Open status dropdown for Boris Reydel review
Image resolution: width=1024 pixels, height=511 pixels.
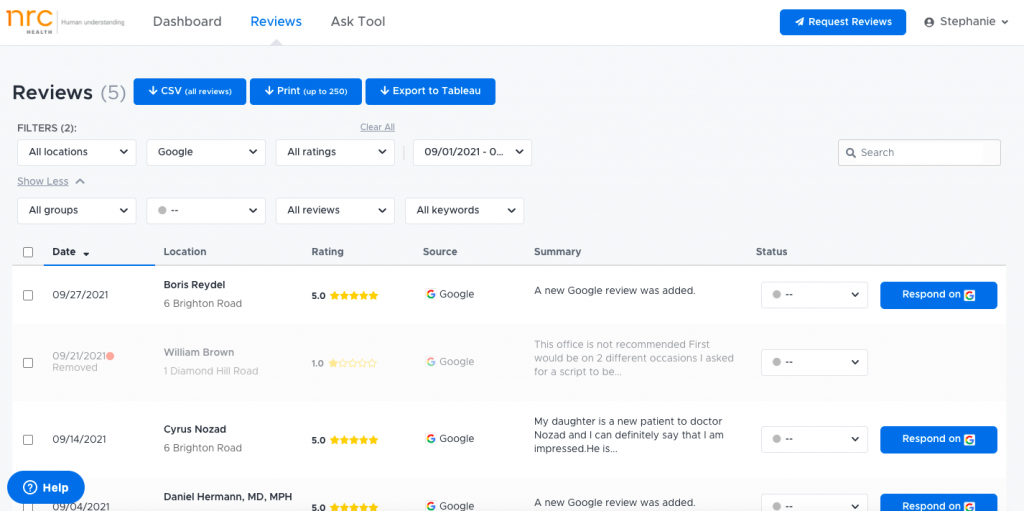(x=814, y=295)
